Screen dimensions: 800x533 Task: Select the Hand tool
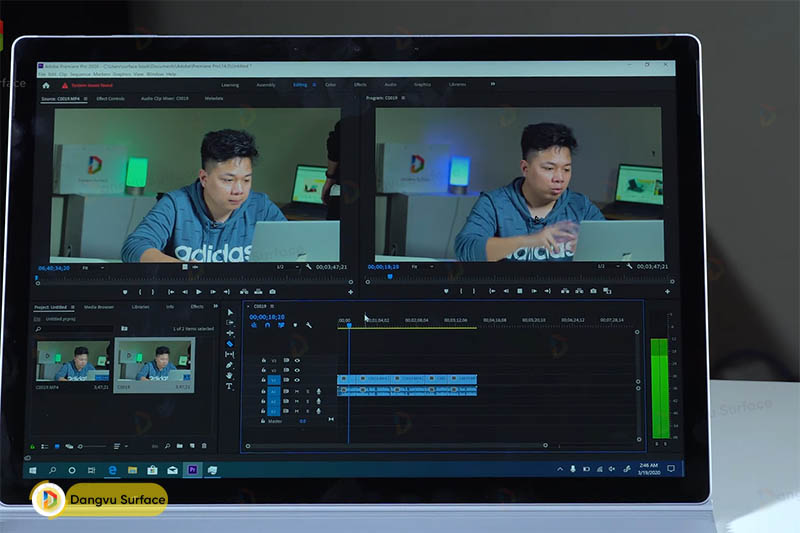click(229, 375)
